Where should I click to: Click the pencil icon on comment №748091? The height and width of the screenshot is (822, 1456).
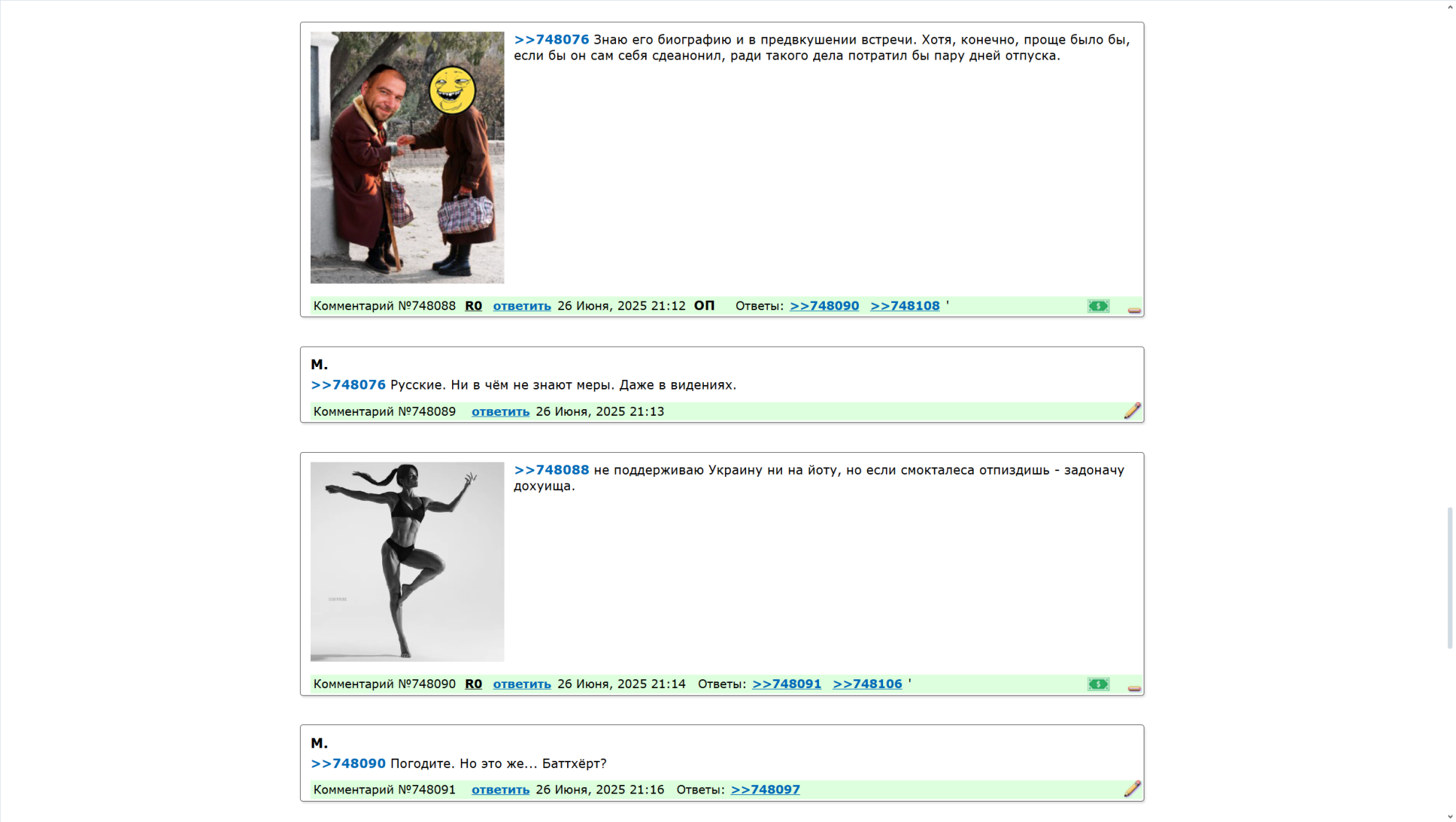click(x=1132, y=789)
